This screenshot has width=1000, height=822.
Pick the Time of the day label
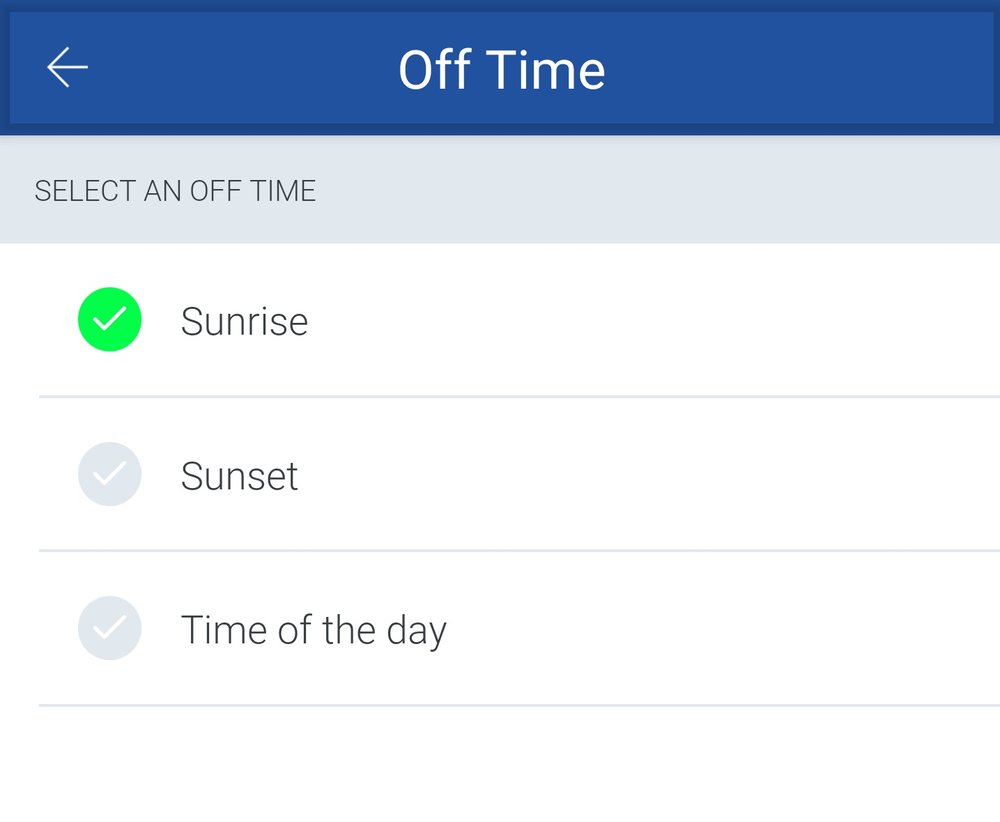(314, 631)
